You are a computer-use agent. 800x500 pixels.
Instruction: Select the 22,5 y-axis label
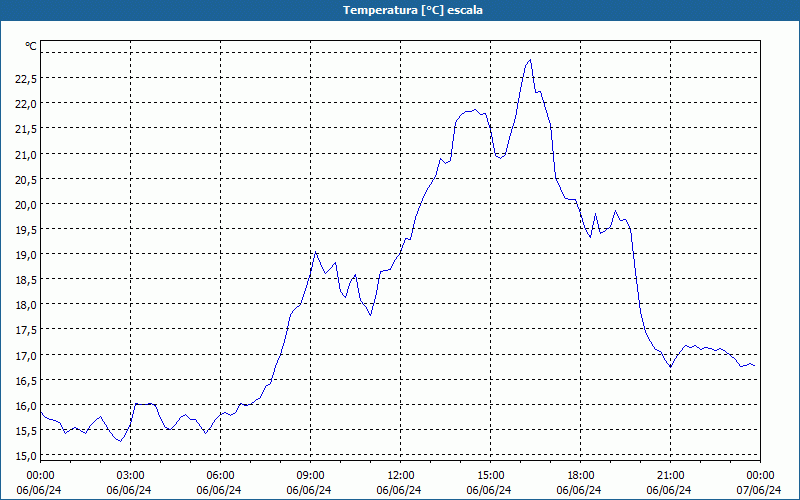click(x=25, y=79)
